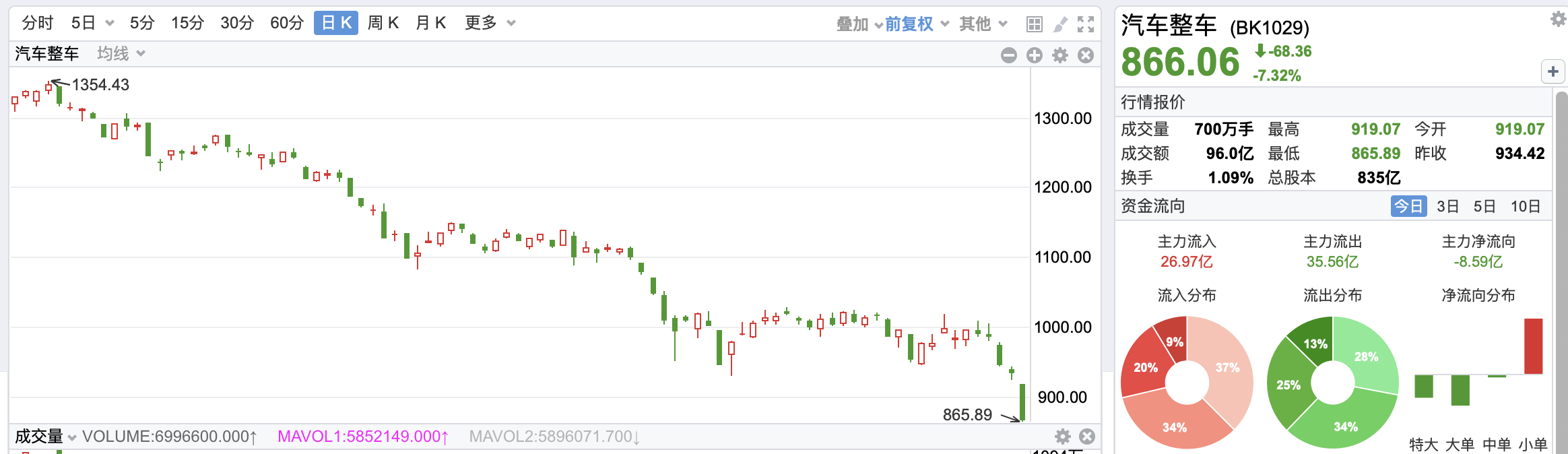Select the 5分 interval

pos(142,23)
